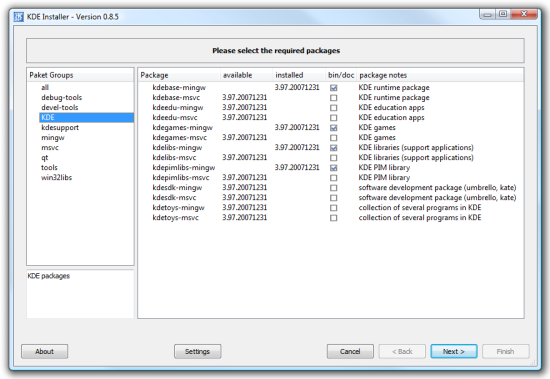Screen dimensions: 550x379
Task: Click the kdegames-msvc package name
Action: 180,138
